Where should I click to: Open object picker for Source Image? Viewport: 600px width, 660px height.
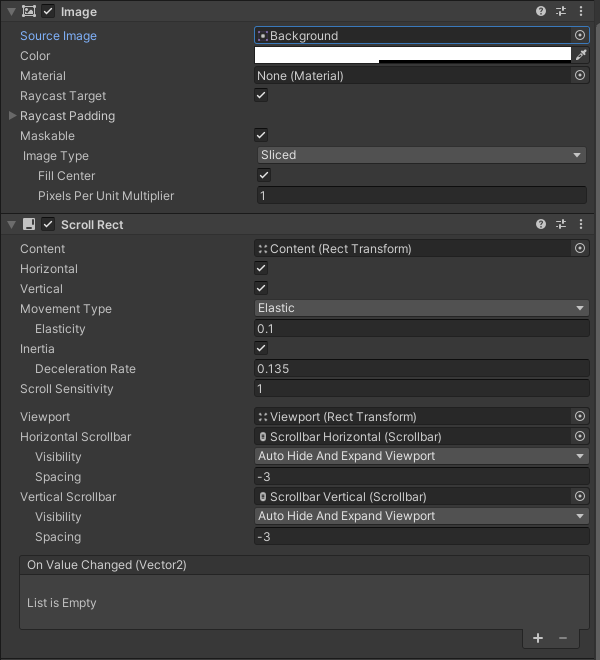(580, 35)
